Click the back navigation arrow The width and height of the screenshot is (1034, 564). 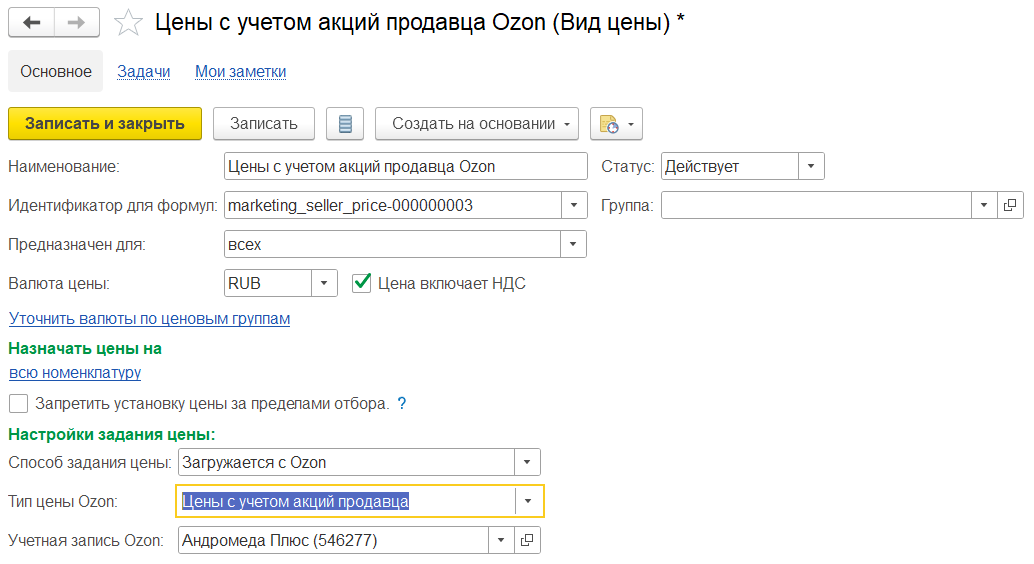(x=31, y=22)
